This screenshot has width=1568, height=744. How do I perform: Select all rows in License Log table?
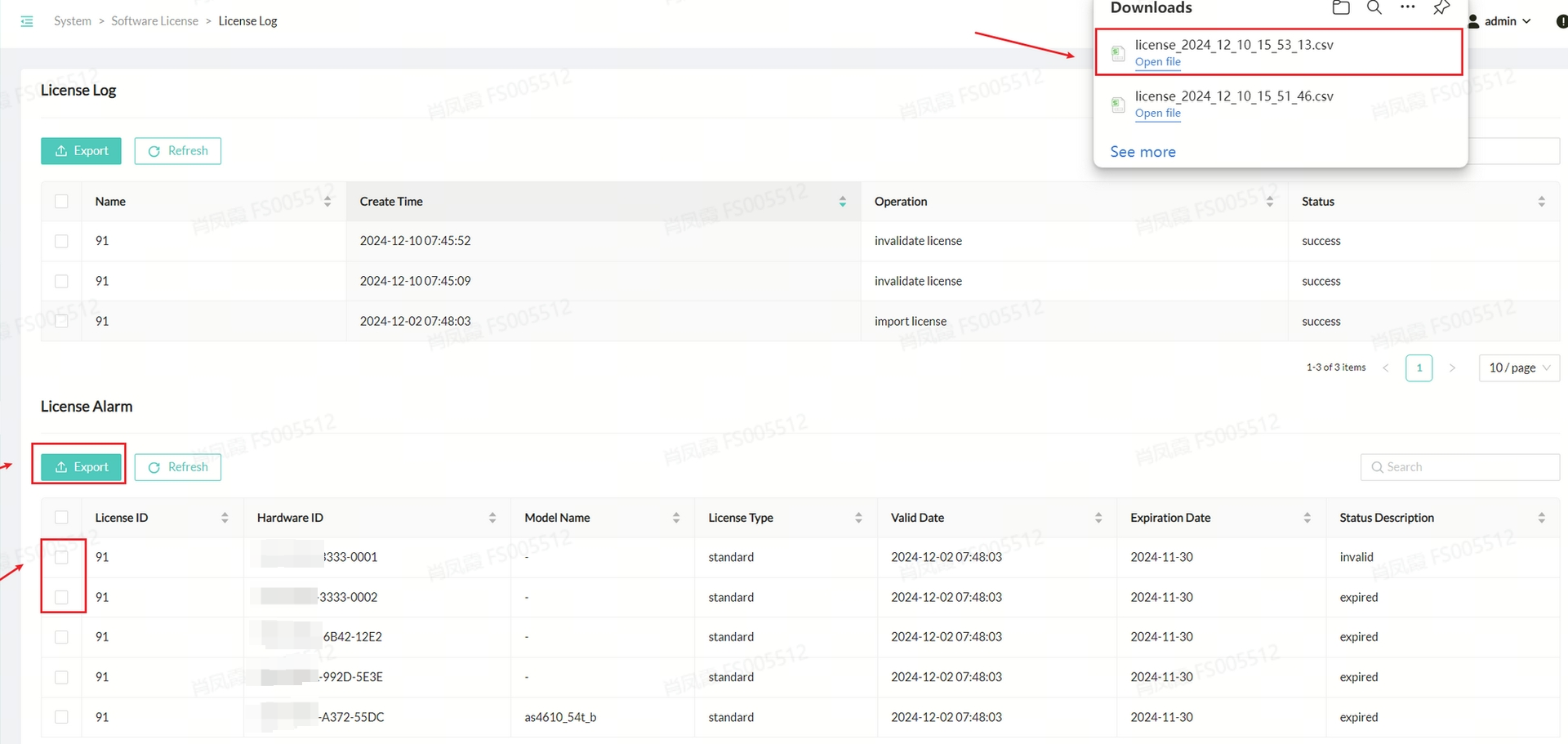[x=61, y=202]
